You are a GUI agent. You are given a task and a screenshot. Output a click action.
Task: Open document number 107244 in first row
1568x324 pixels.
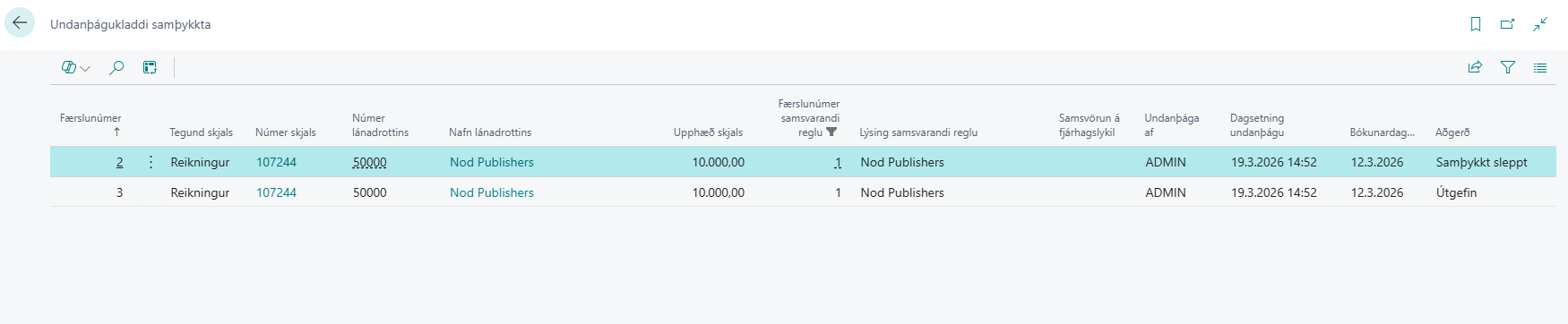point(276,162)
